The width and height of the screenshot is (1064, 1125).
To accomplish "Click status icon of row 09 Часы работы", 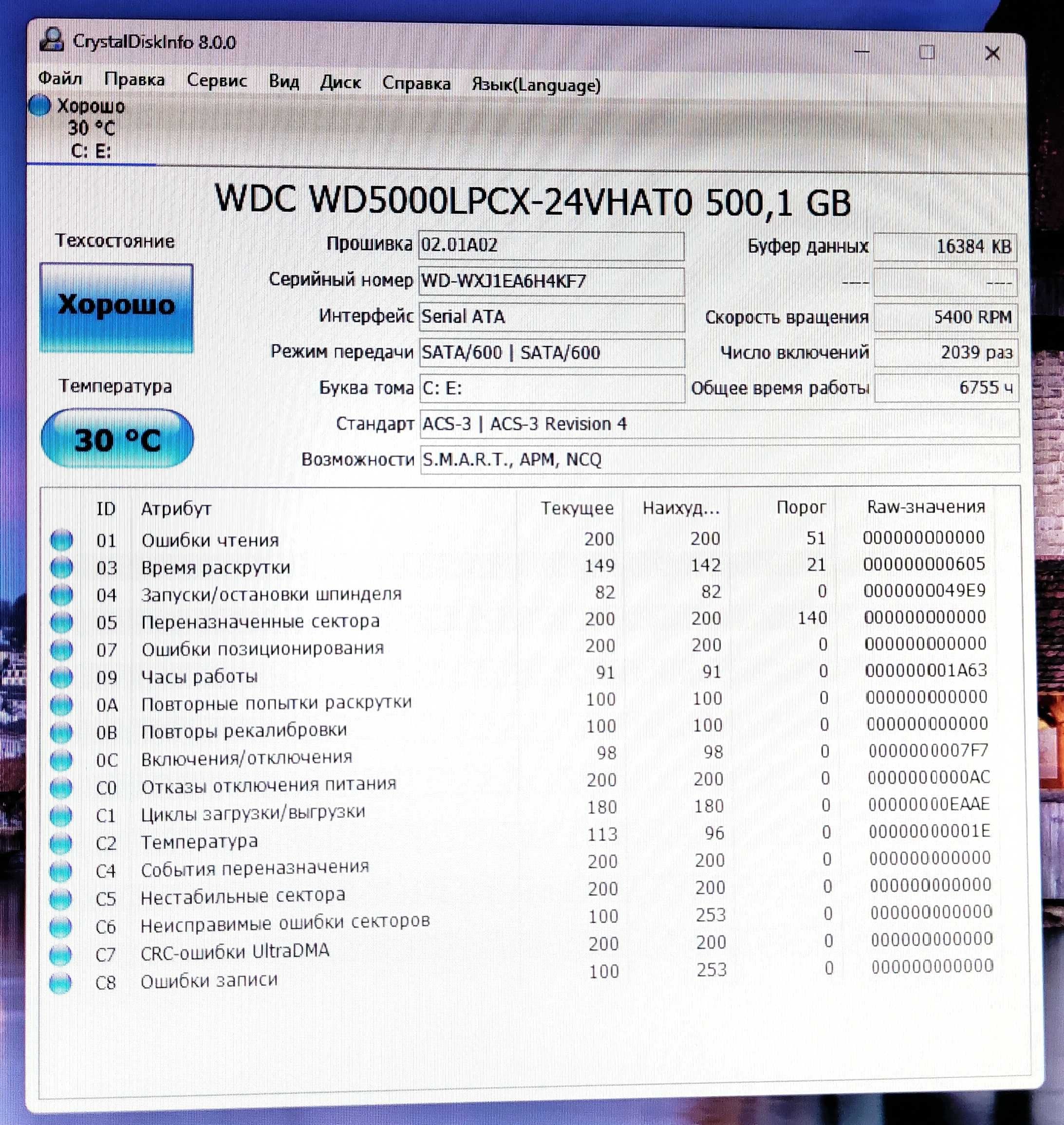I will [x=62, y=677].
